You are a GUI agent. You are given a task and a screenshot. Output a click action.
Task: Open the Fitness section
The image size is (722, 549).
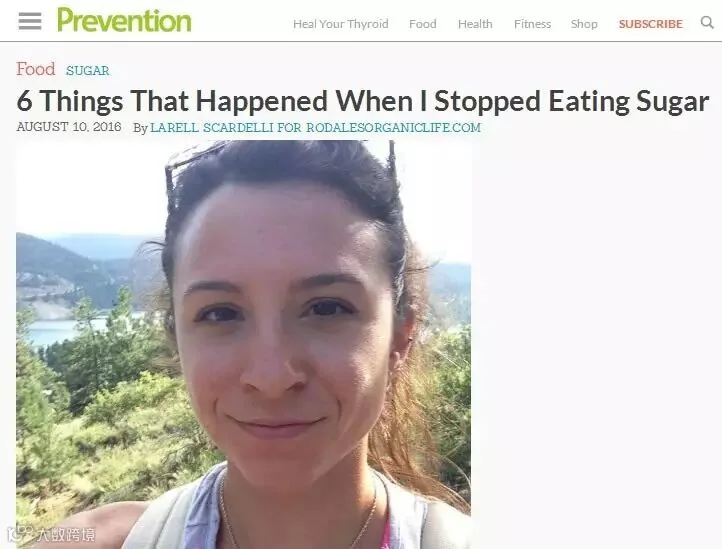tap(532, 24)
